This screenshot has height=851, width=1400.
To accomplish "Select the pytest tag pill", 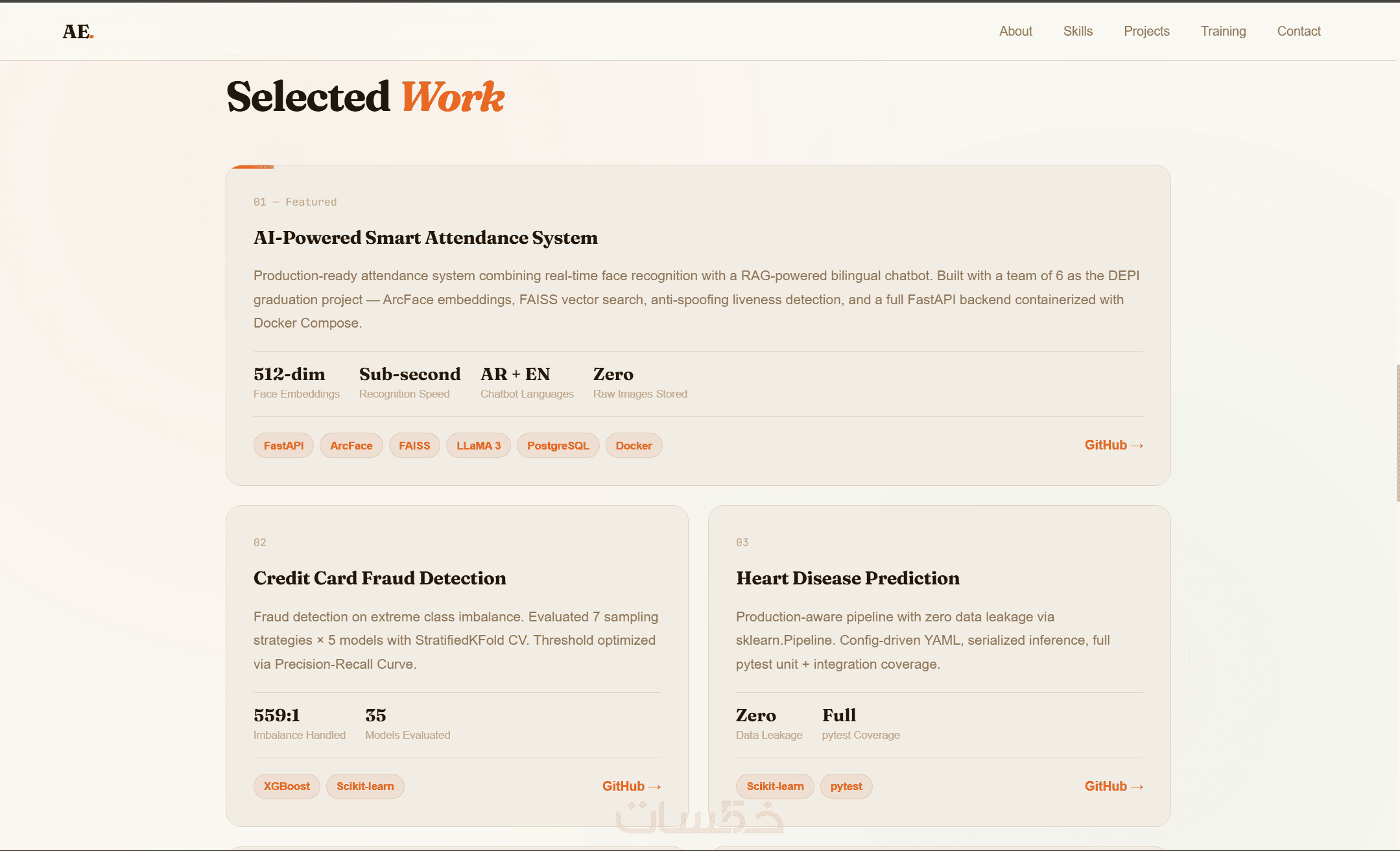I will [x=846, y=786].
